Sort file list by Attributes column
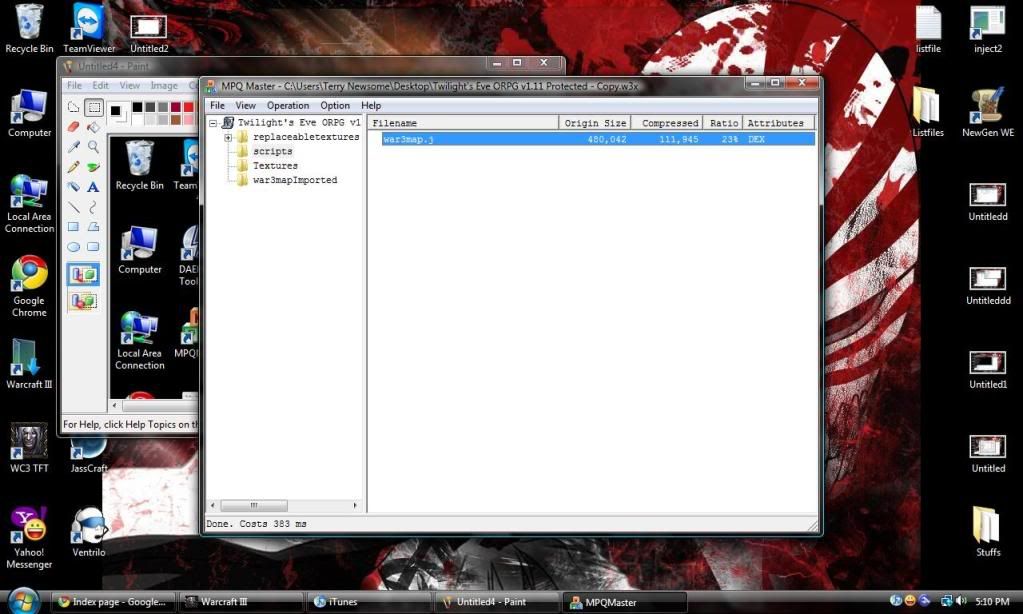1023x614 pixels. (x=778, y=123)
